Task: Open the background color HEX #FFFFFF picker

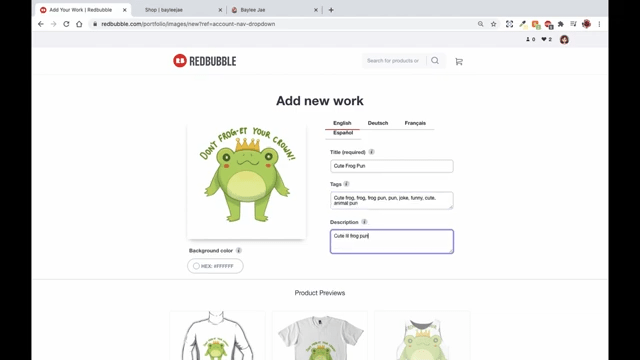Action: (215, 266)
